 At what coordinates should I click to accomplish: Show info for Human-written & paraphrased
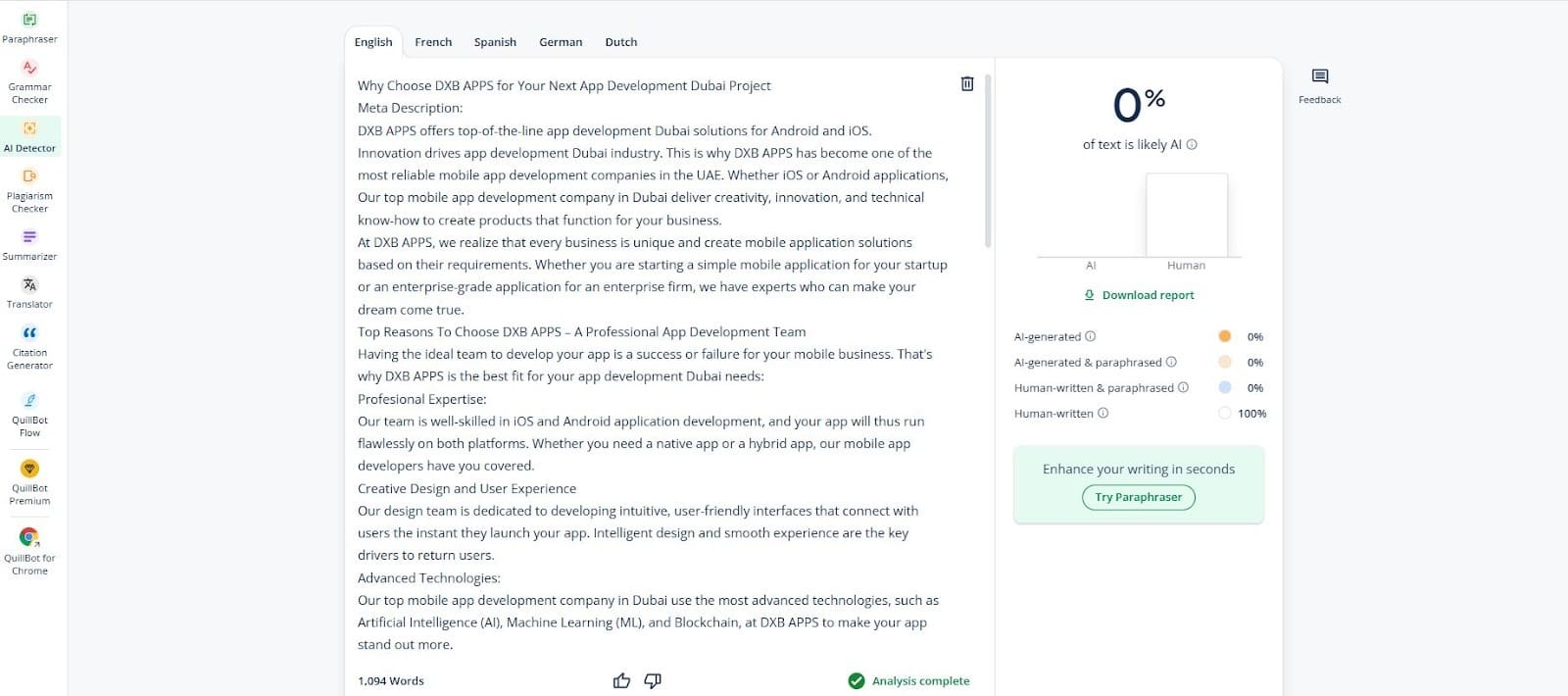point(1183,387)
